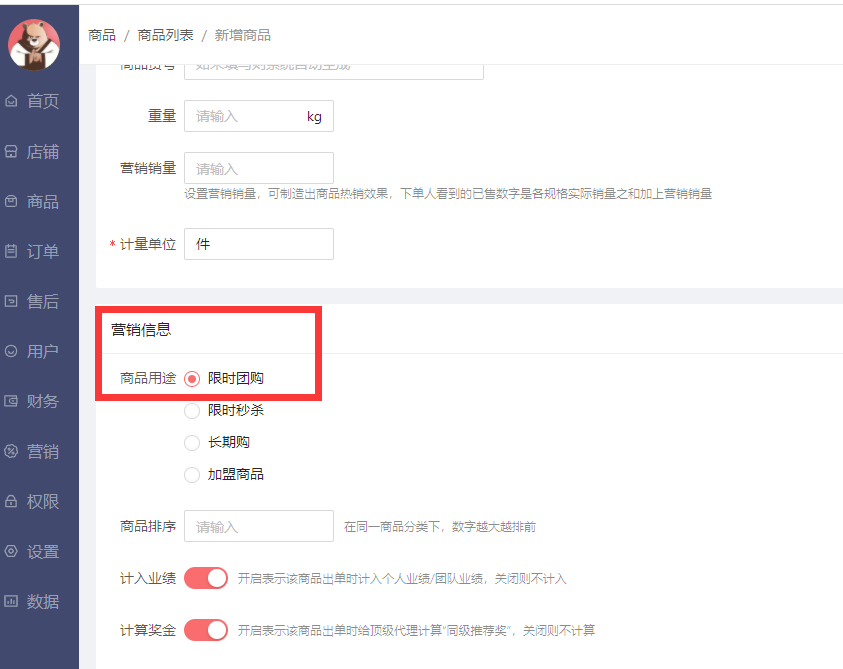This screenshot has width=843, height=669.
Task: Pick the 加盟商品 radio option
Action: coord(193,474)
